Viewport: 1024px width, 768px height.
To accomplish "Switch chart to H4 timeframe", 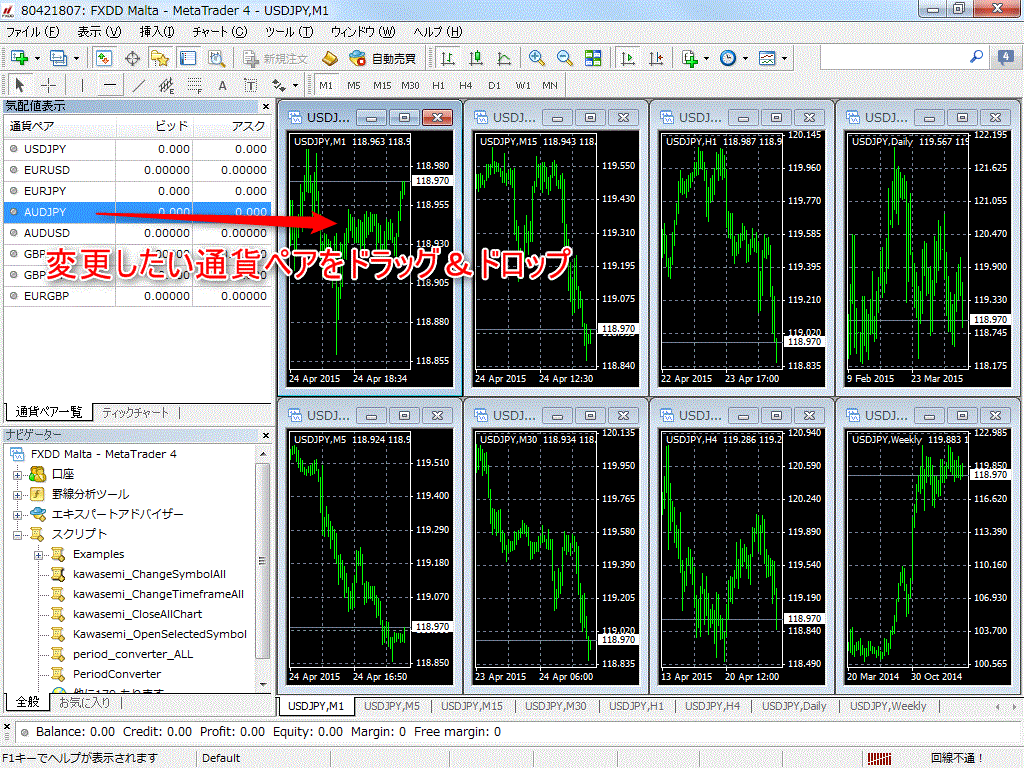I will pos(466,85).
